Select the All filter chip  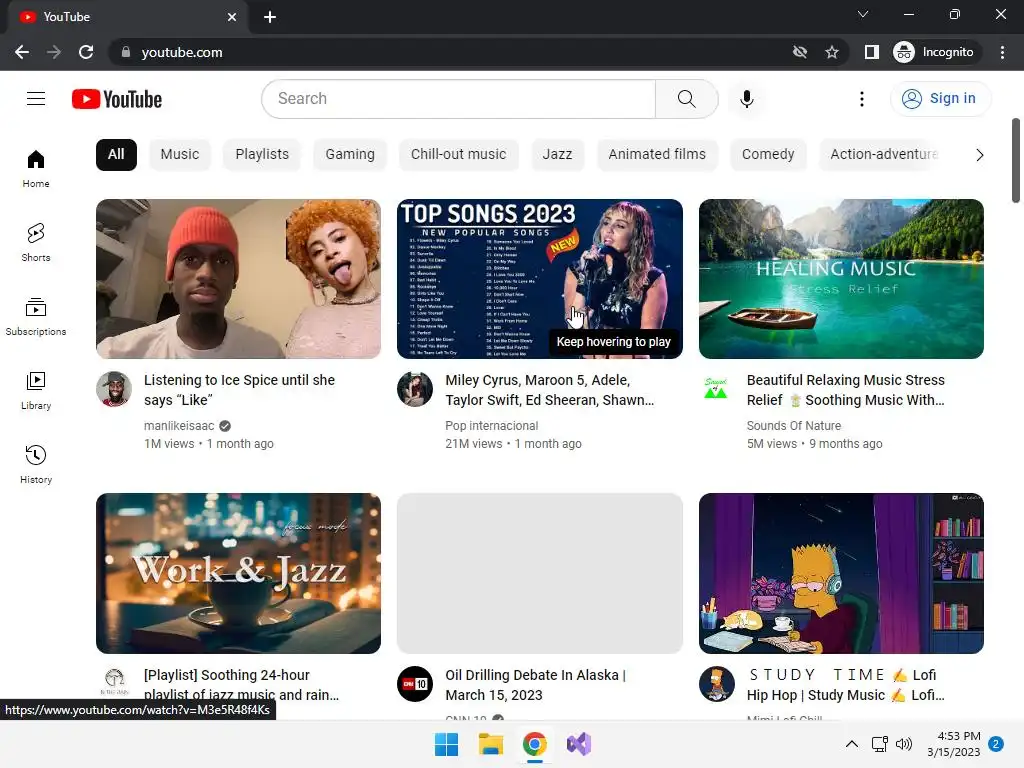[x=116, y=155]
